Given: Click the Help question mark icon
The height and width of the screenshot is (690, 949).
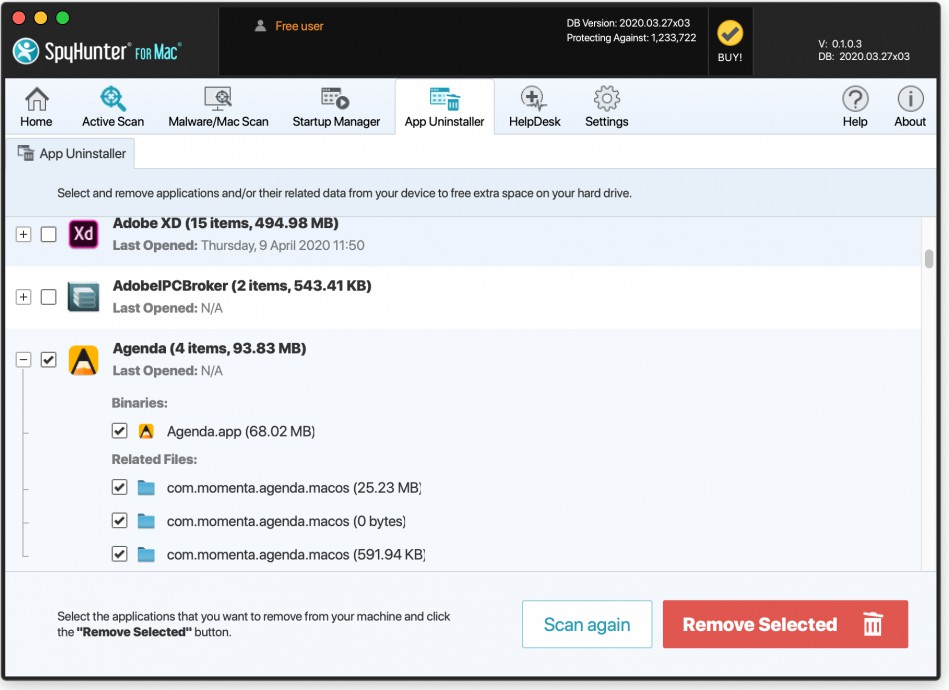Looking at the screenshot, I should [x=855, y=106].
